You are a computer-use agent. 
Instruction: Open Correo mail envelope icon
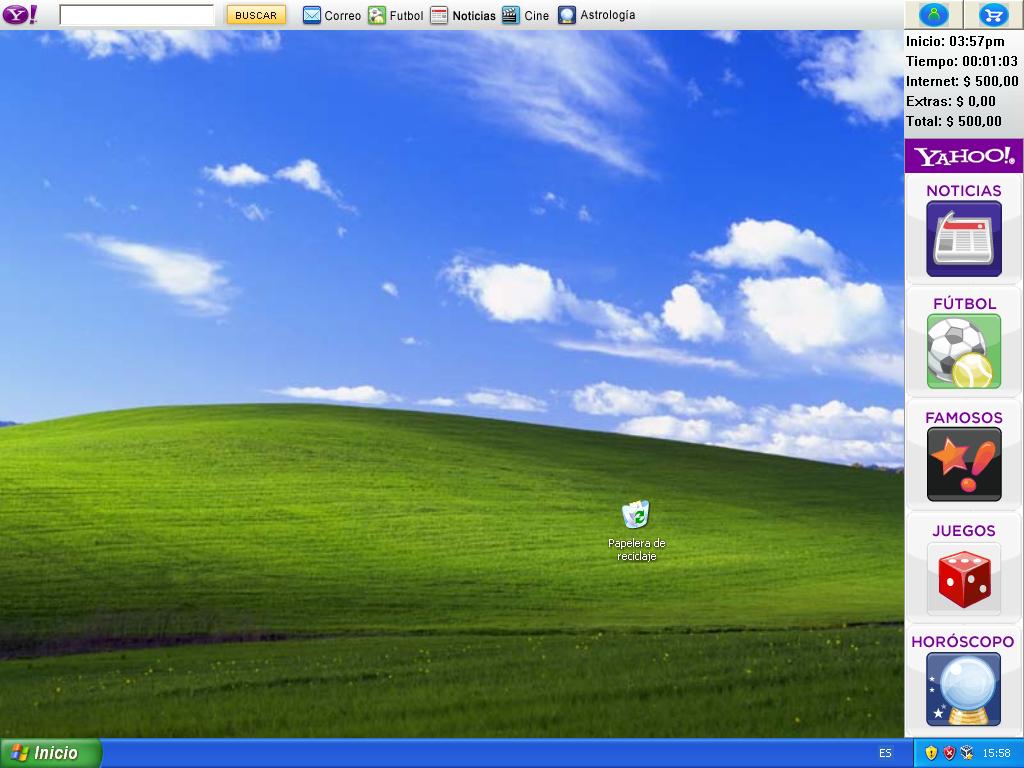(x=312, y=15)
